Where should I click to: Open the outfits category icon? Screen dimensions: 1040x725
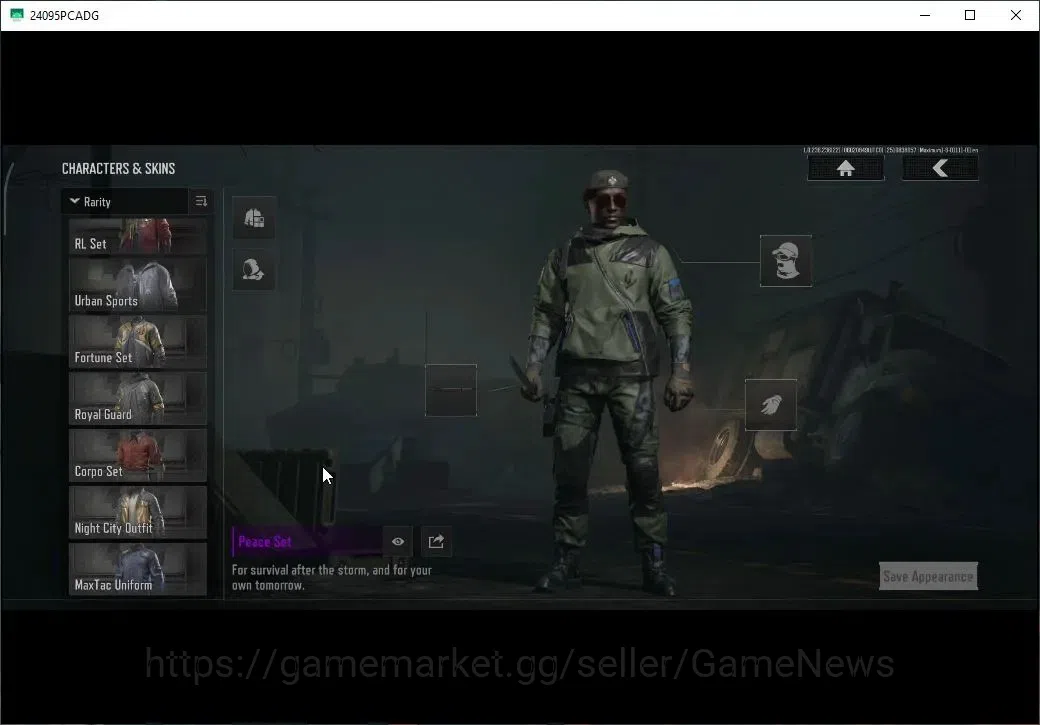254,217
